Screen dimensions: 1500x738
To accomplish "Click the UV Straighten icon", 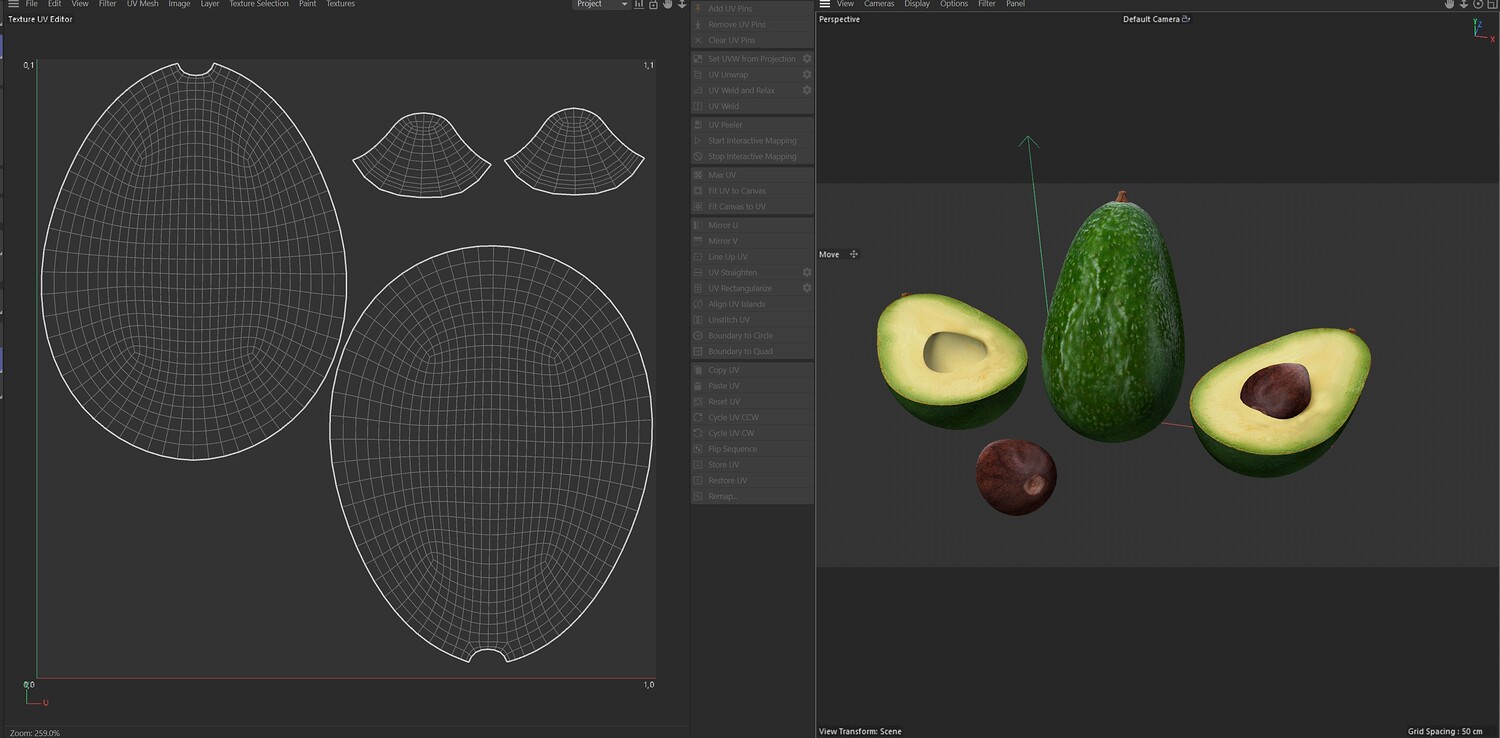I will (x=698, y=273).
